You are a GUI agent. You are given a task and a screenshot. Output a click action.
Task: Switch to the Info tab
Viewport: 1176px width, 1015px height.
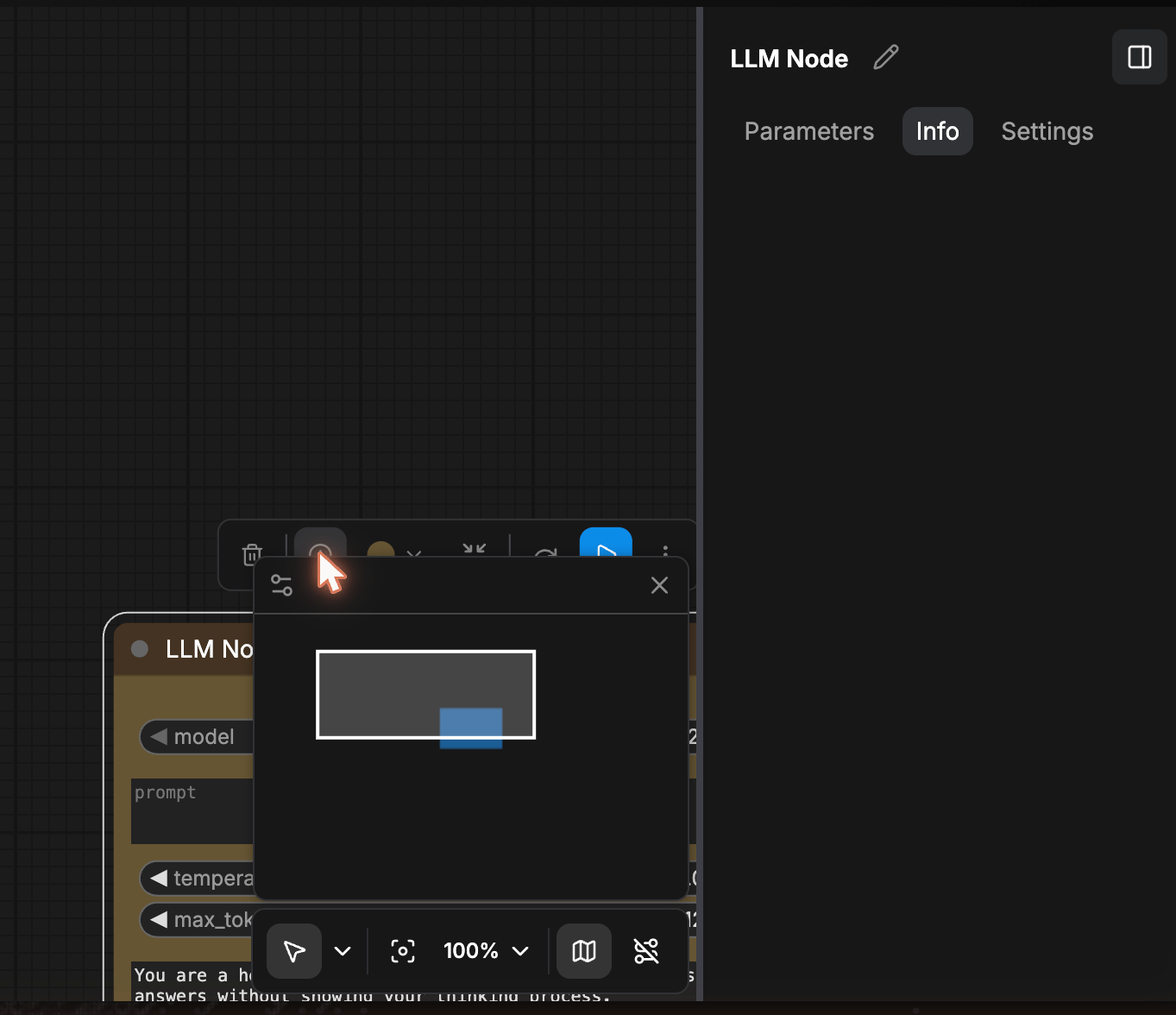pyautogui.click(x=938, y=131)
